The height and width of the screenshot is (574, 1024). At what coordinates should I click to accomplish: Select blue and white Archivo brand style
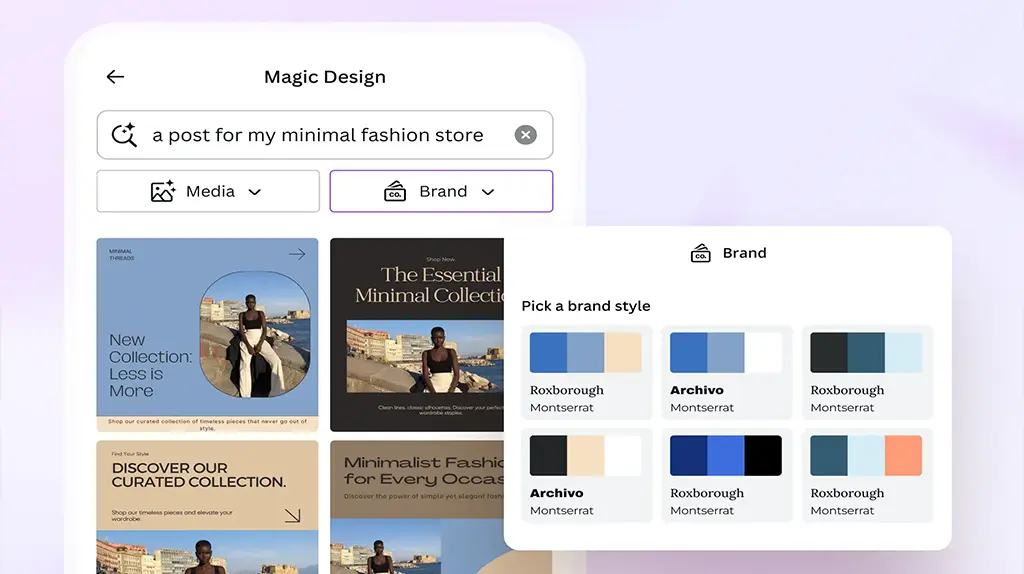click(727, 373)
